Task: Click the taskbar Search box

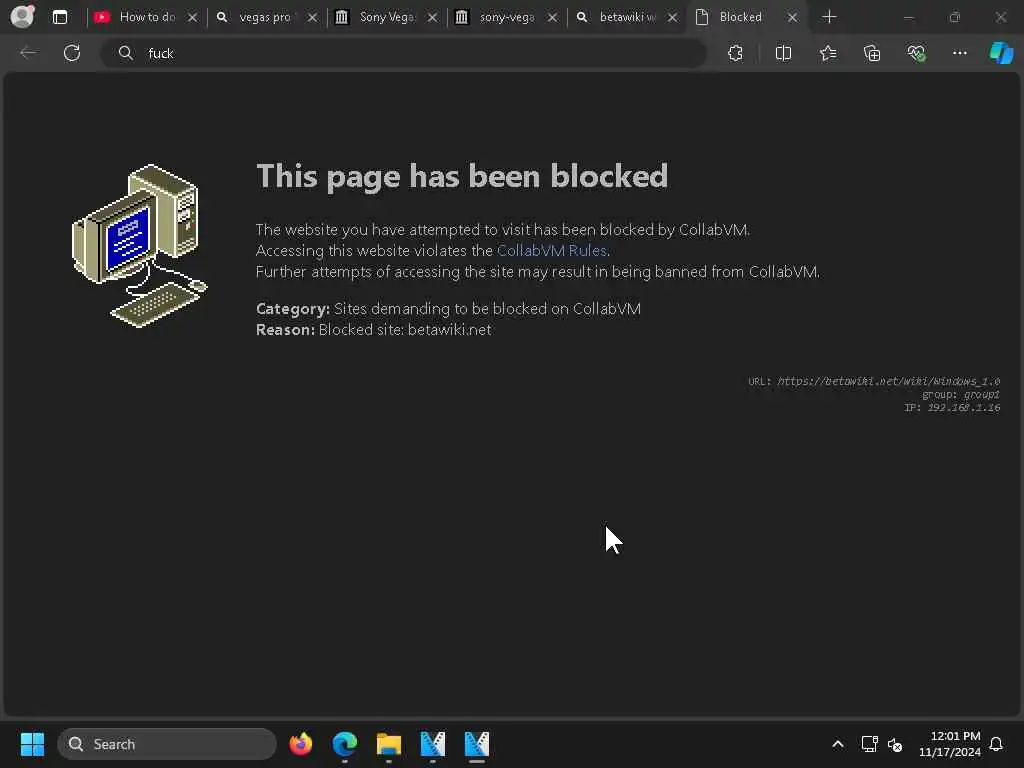Action: (167, 744)
